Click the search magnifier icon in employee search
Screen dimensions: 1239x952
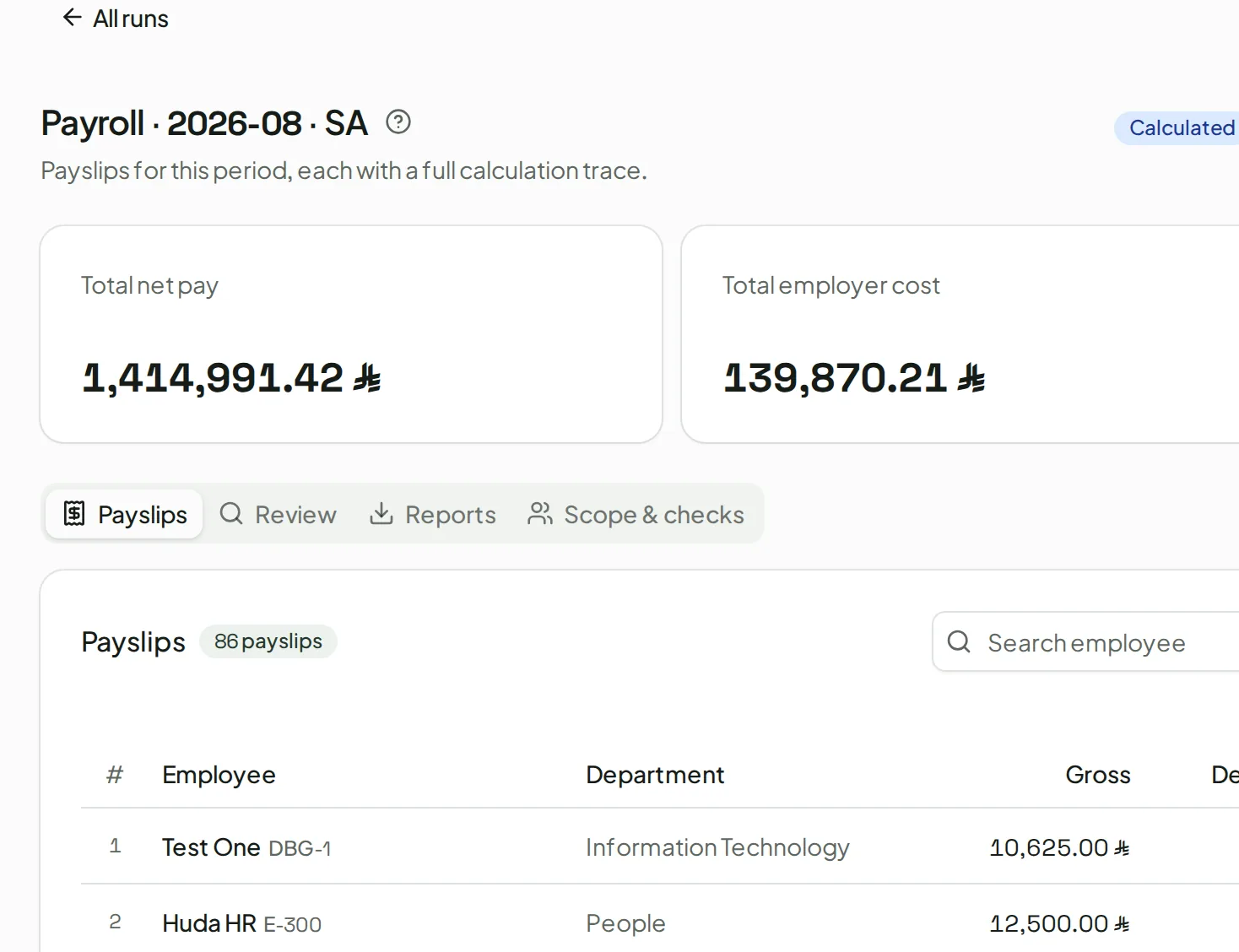click(959, 641)
